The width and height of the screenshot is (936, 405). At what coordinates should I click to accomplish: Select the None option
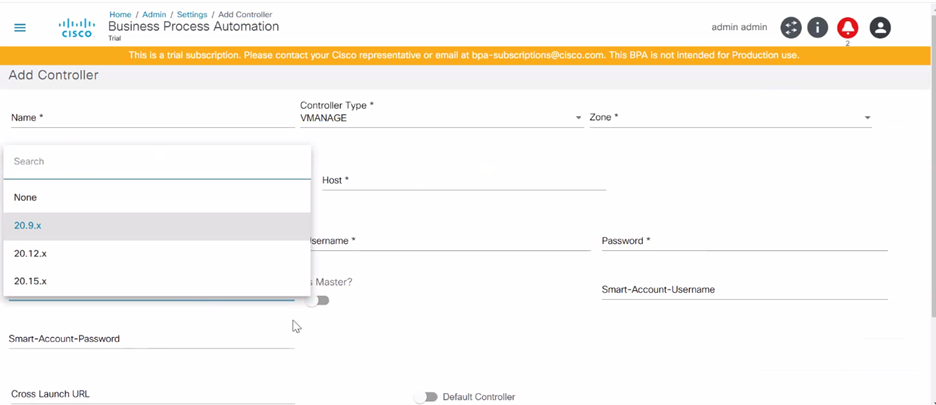pos(26,198)
